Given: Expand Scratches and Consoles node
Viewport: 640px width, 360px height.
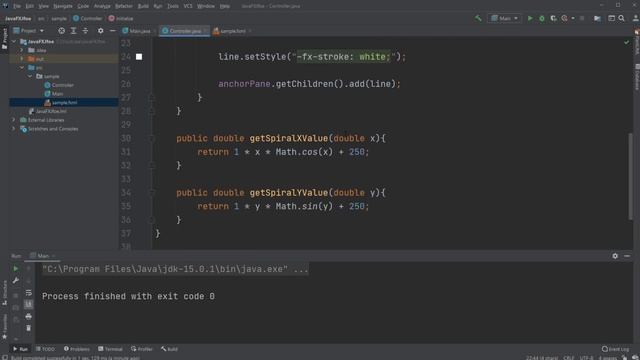Looking at the screenshot, I should pyautogui.click(x=13, y=129).
